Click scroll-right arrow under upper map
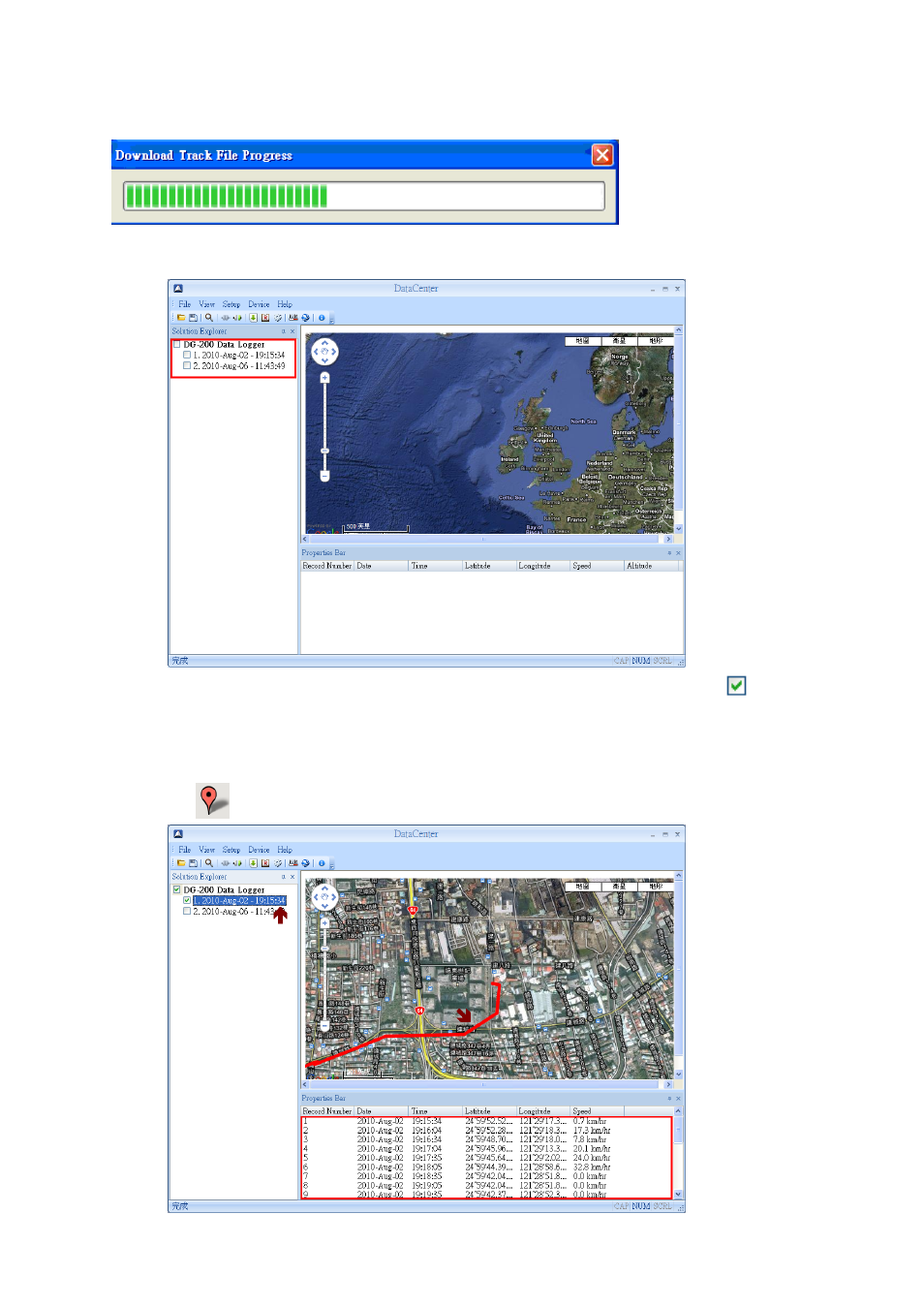Viewport: 924px width, 1308px height. click(x=668, y=539)
